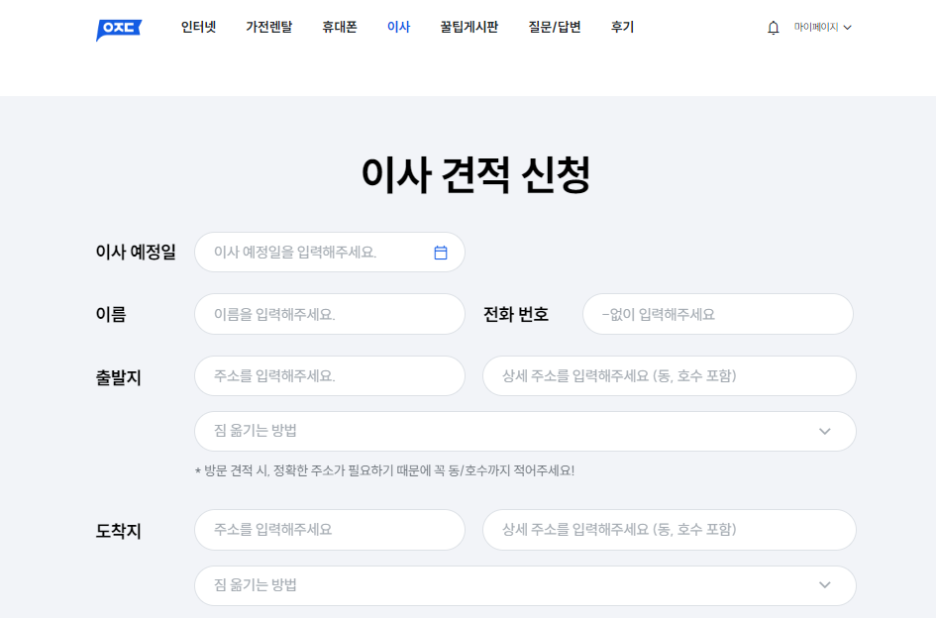Open the calendar date picker icon
936x618 pixels.
[x=441, y=253]
